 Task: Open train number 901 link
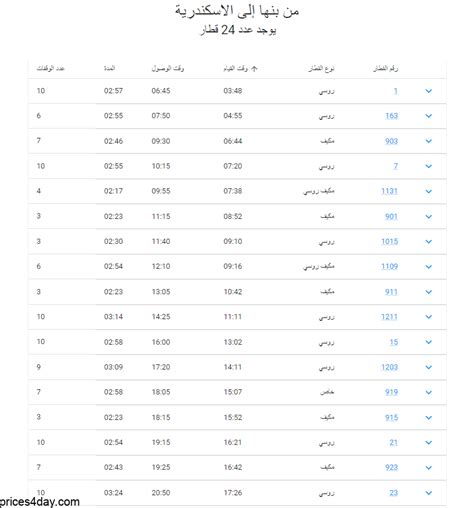point(391,217)
